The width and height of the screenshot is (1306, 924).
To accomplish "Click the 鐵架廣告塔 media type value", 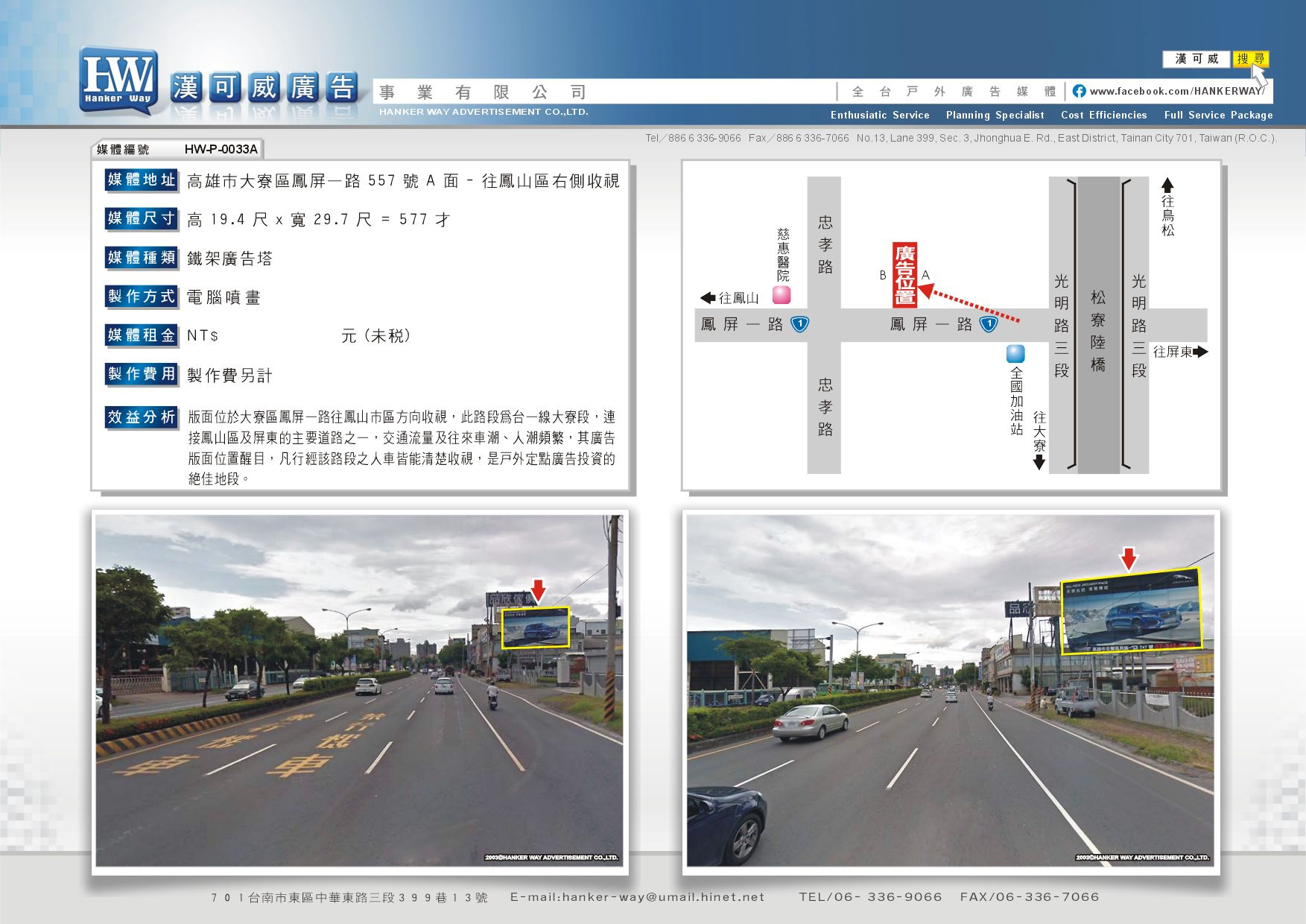I will [229, 259].
